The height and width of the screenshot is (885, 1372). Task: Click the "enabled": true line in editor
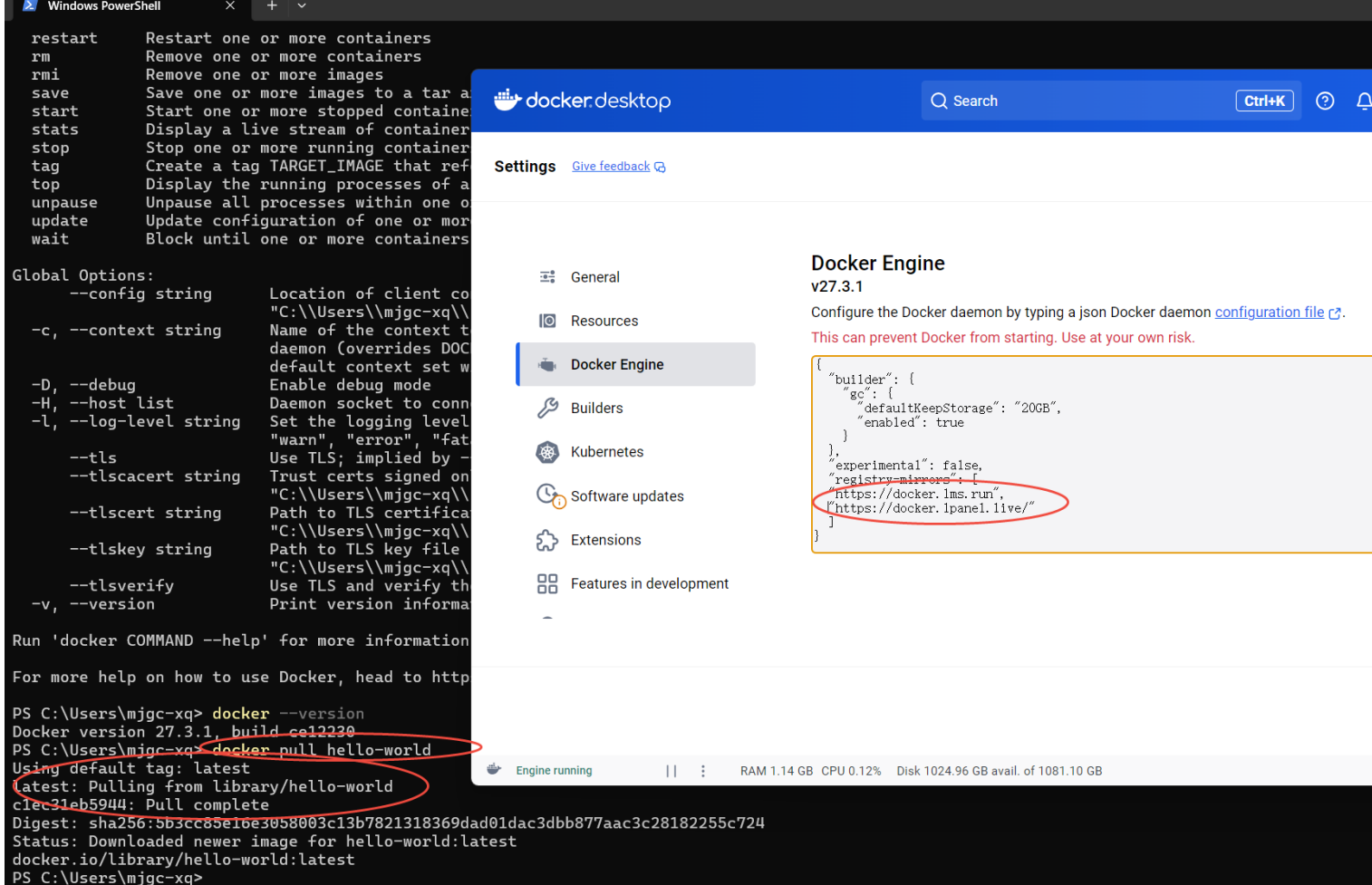coord(912,423)
